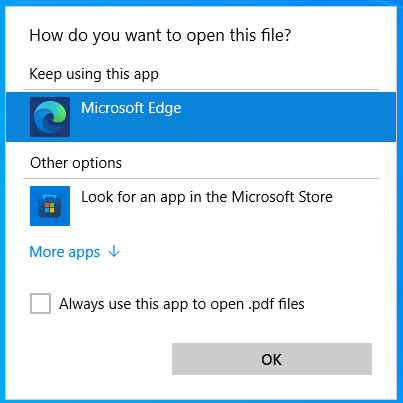Screen dimensions: 403x403
Task: Click the Microsoft Store bag icon
Action: (x=50, y=206)
